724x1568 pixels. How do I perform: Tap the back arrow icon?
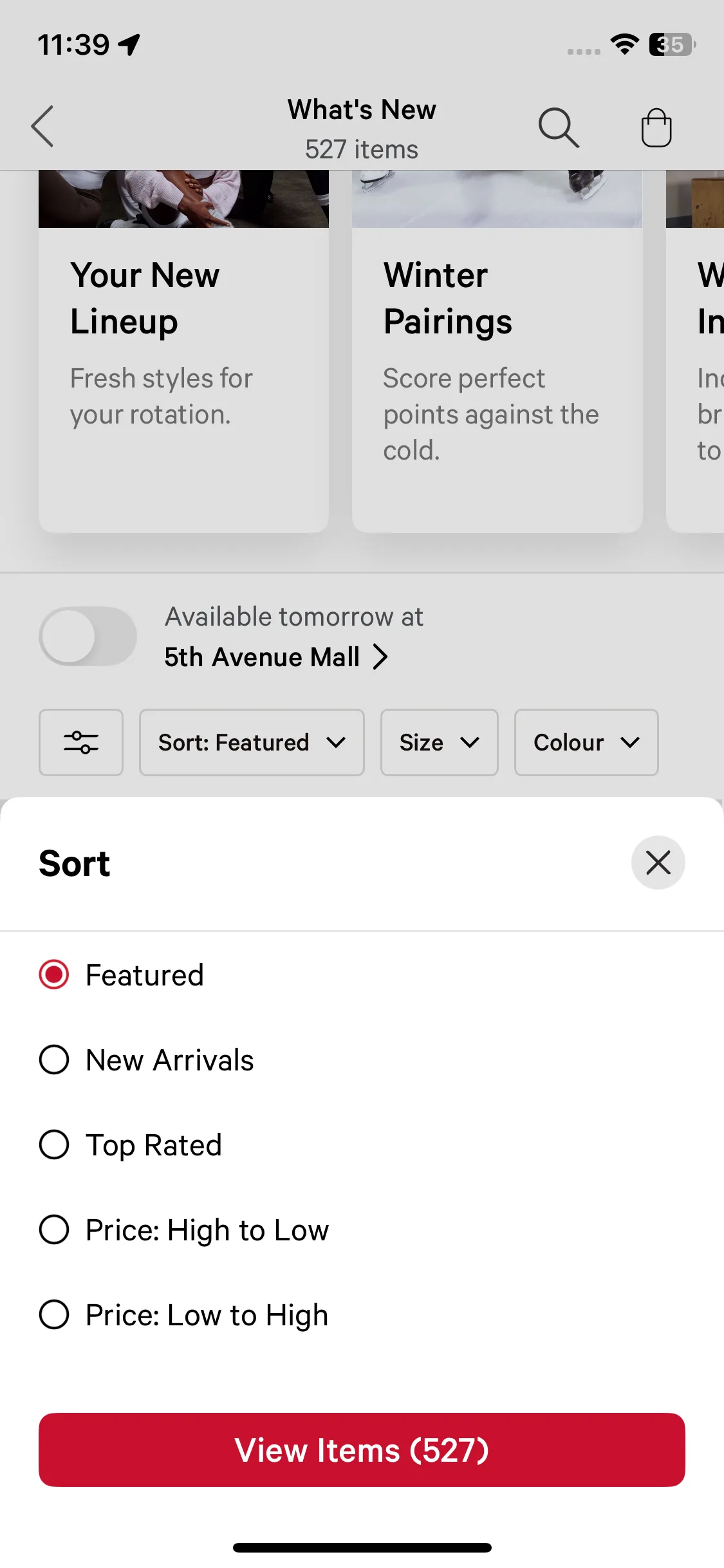[x=42, y=127]
